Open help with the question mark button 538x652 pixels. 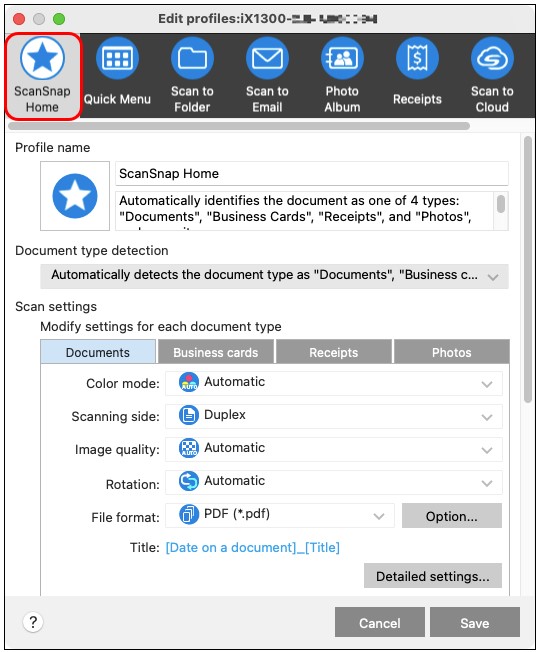33,622
